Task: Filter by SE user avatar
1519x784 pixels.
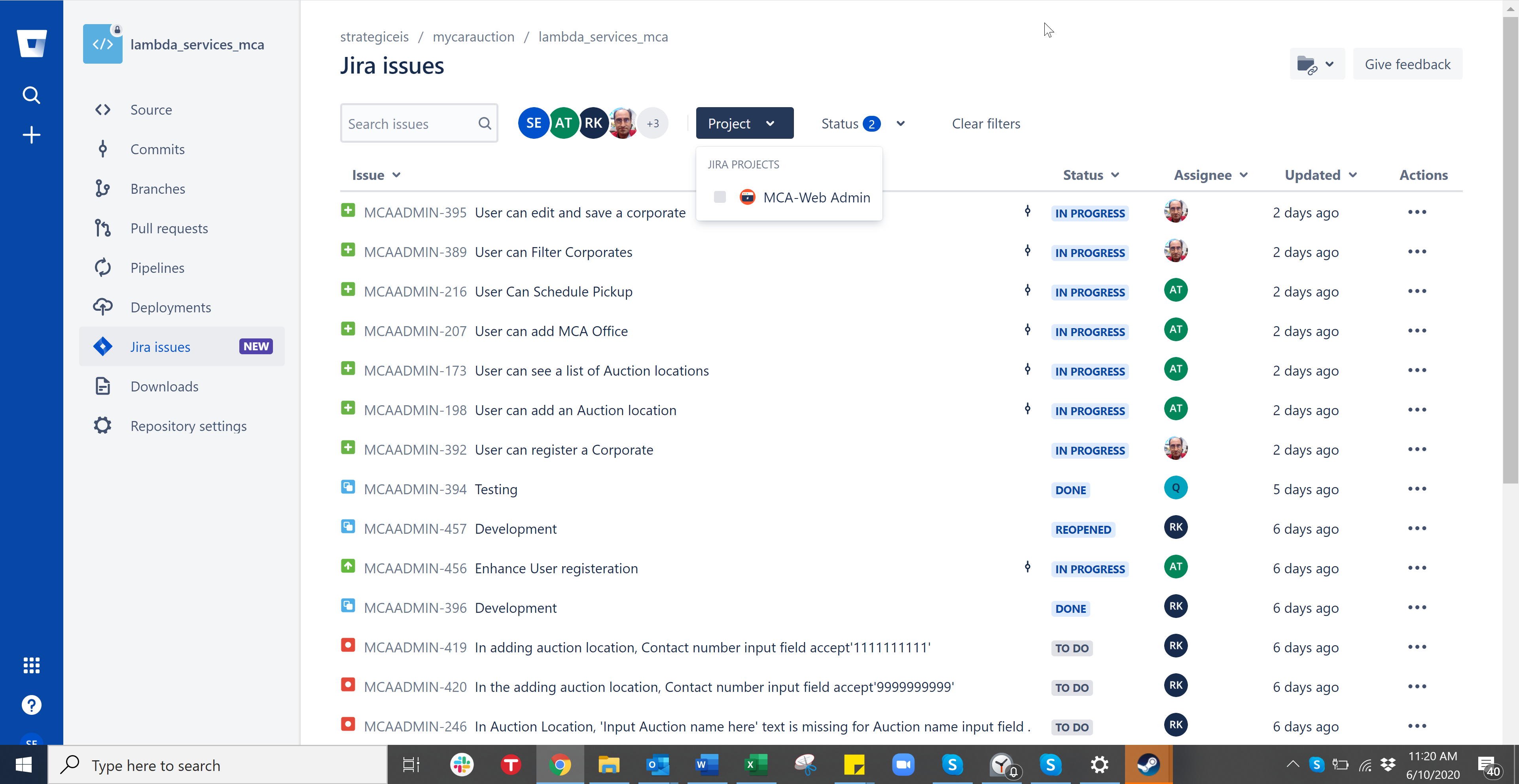Action: [534, 123]
